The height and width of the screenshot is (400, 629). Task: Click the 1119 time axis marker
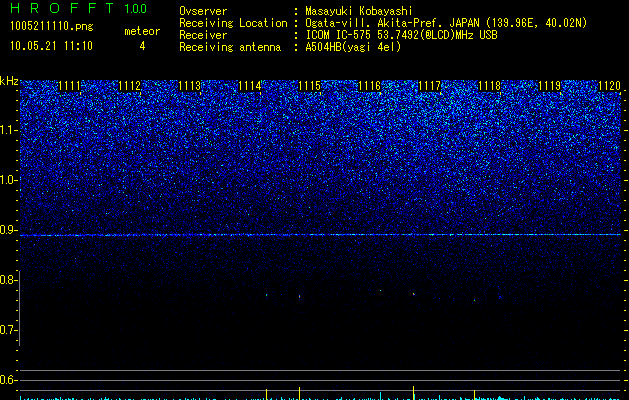tap(549, 86)
